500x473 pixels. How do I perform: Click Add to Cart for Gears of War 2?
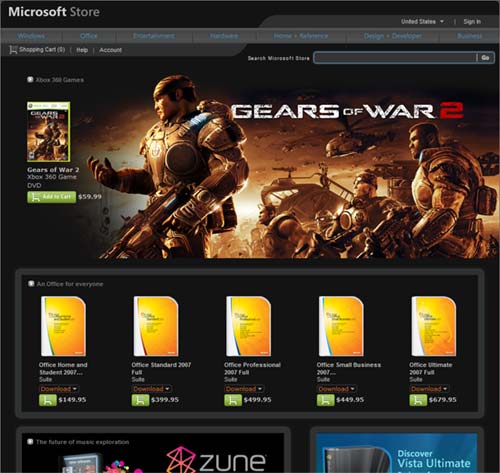pyautogui.click(x=52, y=197)
